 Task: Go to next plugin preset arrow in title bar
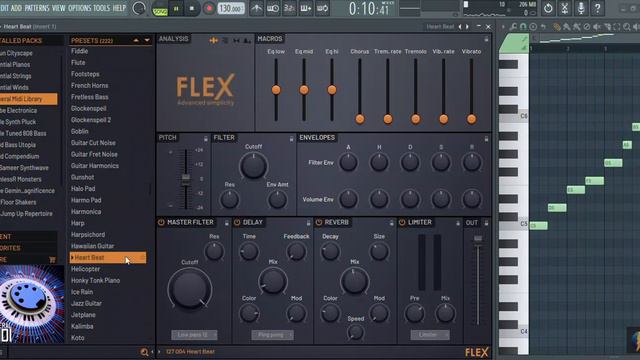[467, 27]
